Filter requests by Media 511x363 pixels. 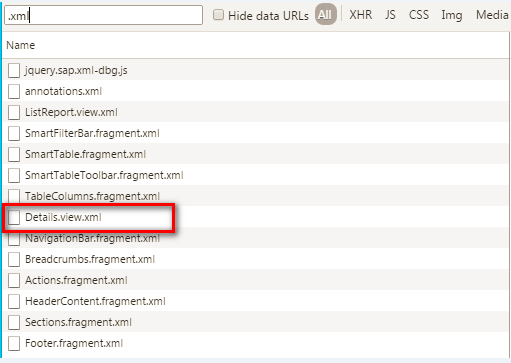492,15
